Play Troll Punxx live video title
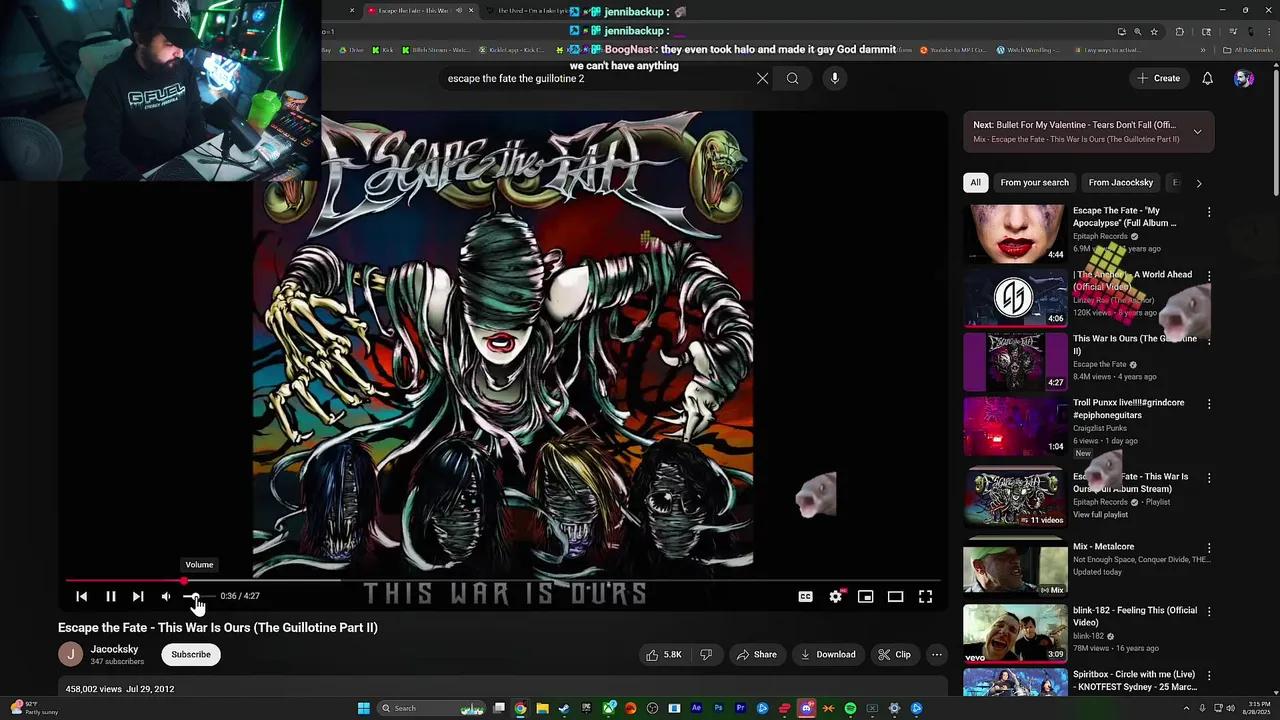This screenshot has height=720, width=1280. (x=1128, y=408)
